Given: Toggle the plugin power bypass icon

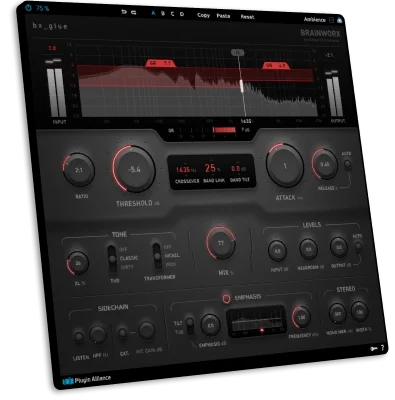Looking at the screenshot, I should tap(29, 7).
